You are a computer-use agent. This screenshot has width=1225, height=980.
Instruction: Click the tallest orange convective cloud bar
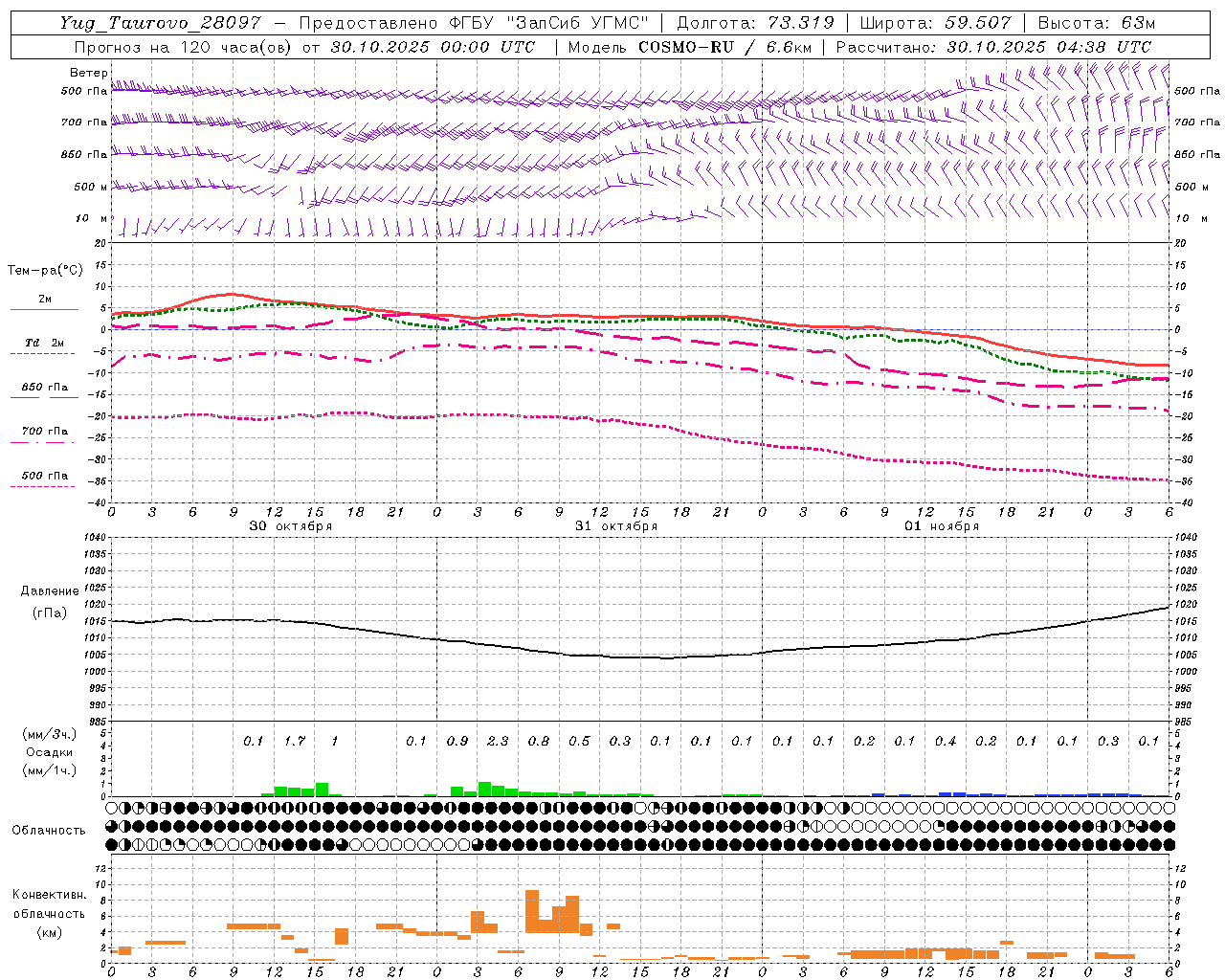point(532,911)
